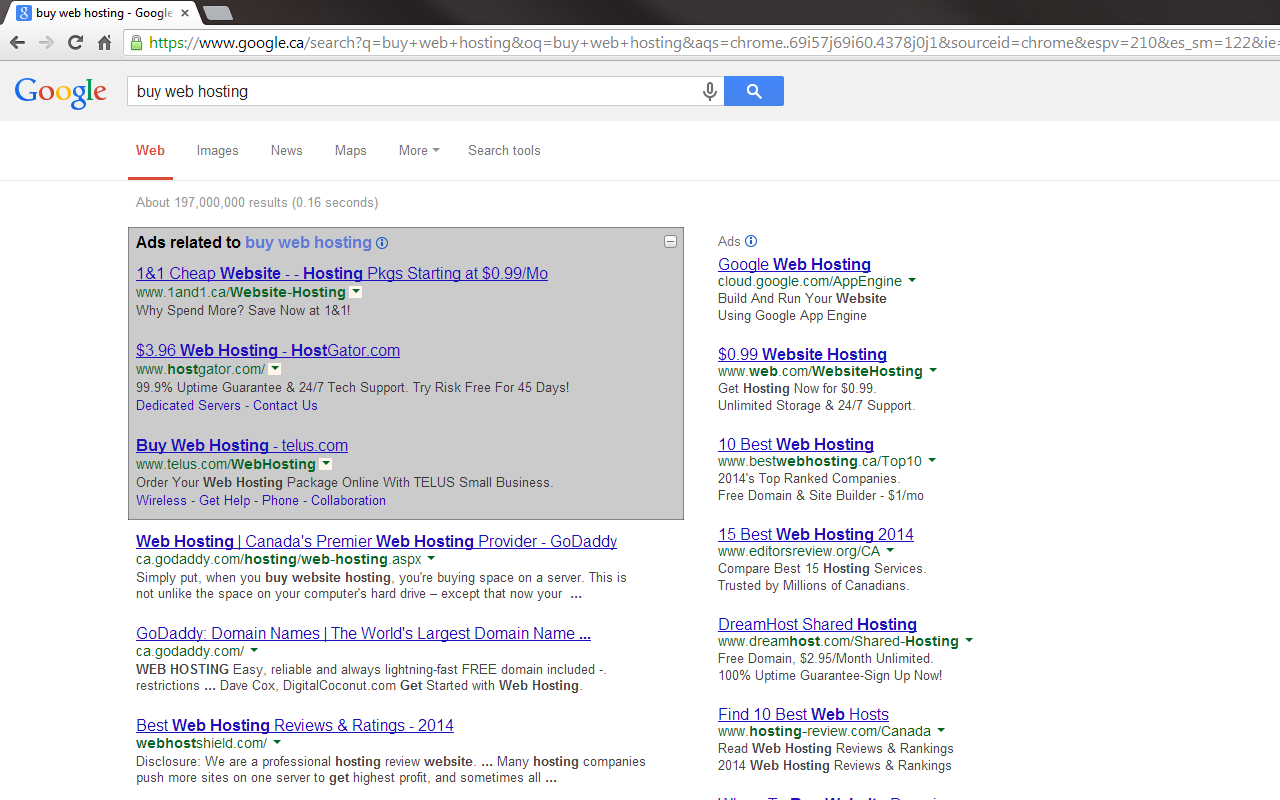1280x800 pixels.
Task: Open a new browser tab
Action: click(217, 13)
